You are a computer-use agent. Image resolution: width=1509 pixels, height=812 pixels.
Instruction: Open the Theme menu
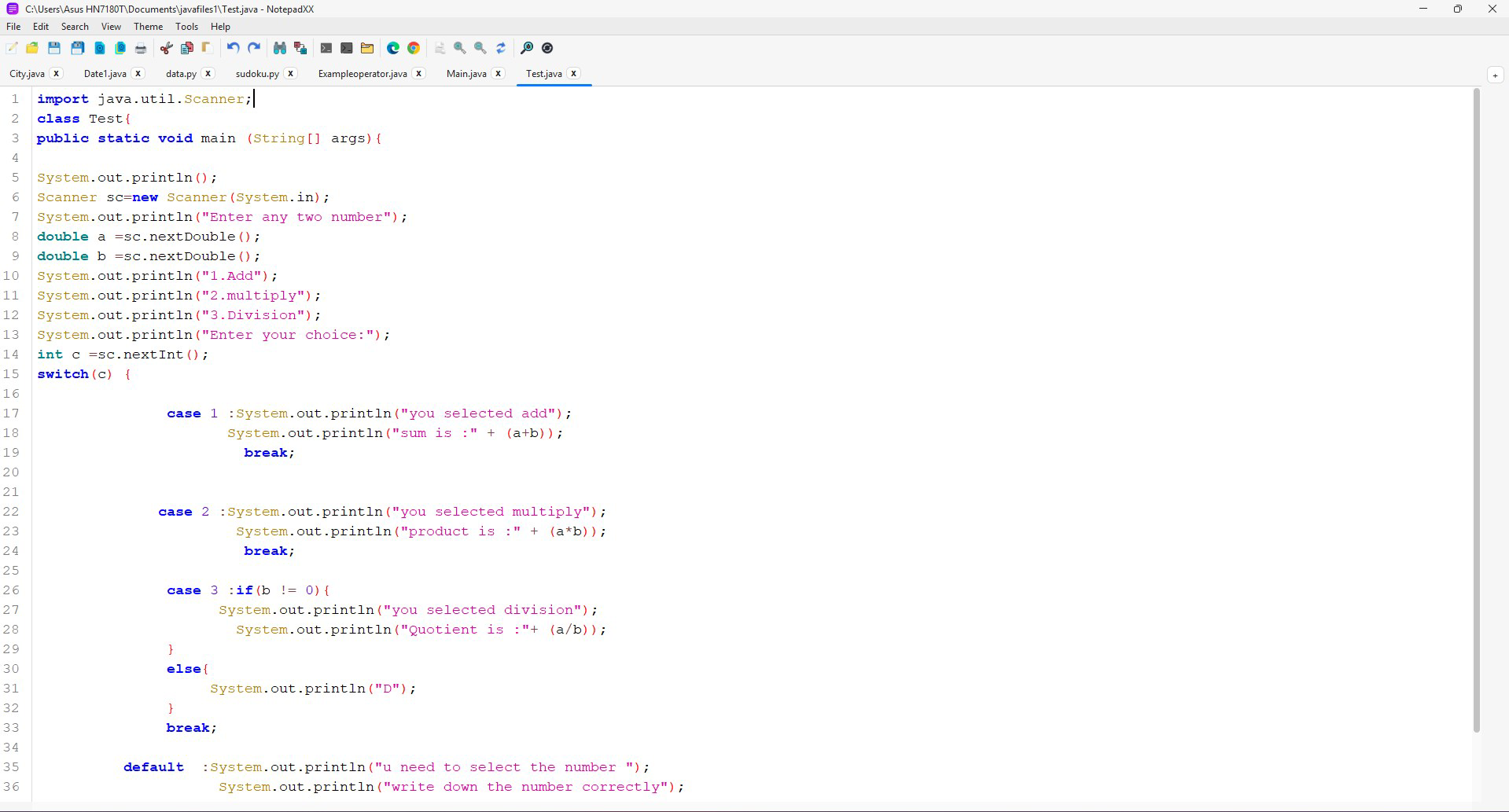click(x=148, y=26)
